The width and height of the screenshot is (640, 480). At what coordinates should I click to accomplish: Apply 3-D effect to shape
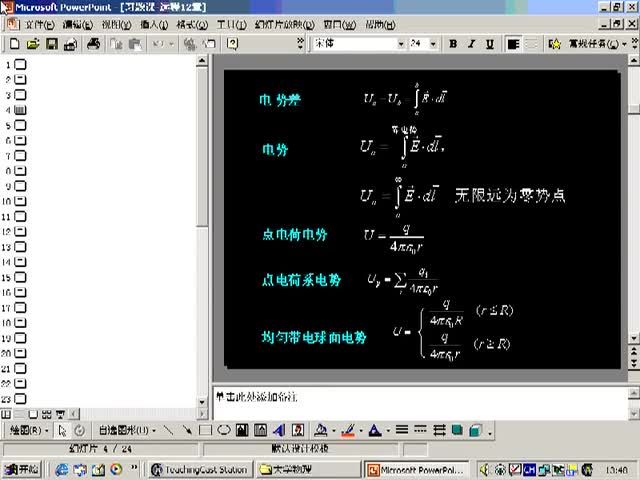[x=475, y=430]
